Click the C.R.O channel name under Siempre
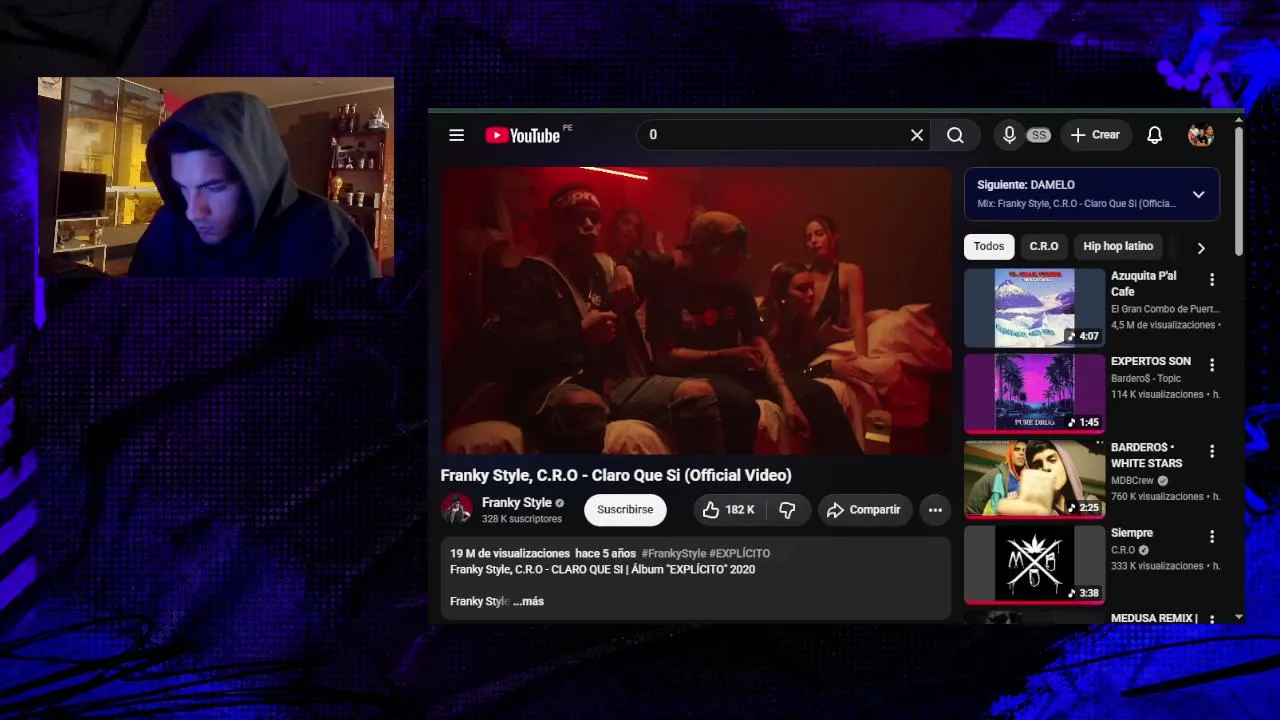The width and height of the screenshot is (1280, 720). pyautogui.click(x=1123, y=550)
